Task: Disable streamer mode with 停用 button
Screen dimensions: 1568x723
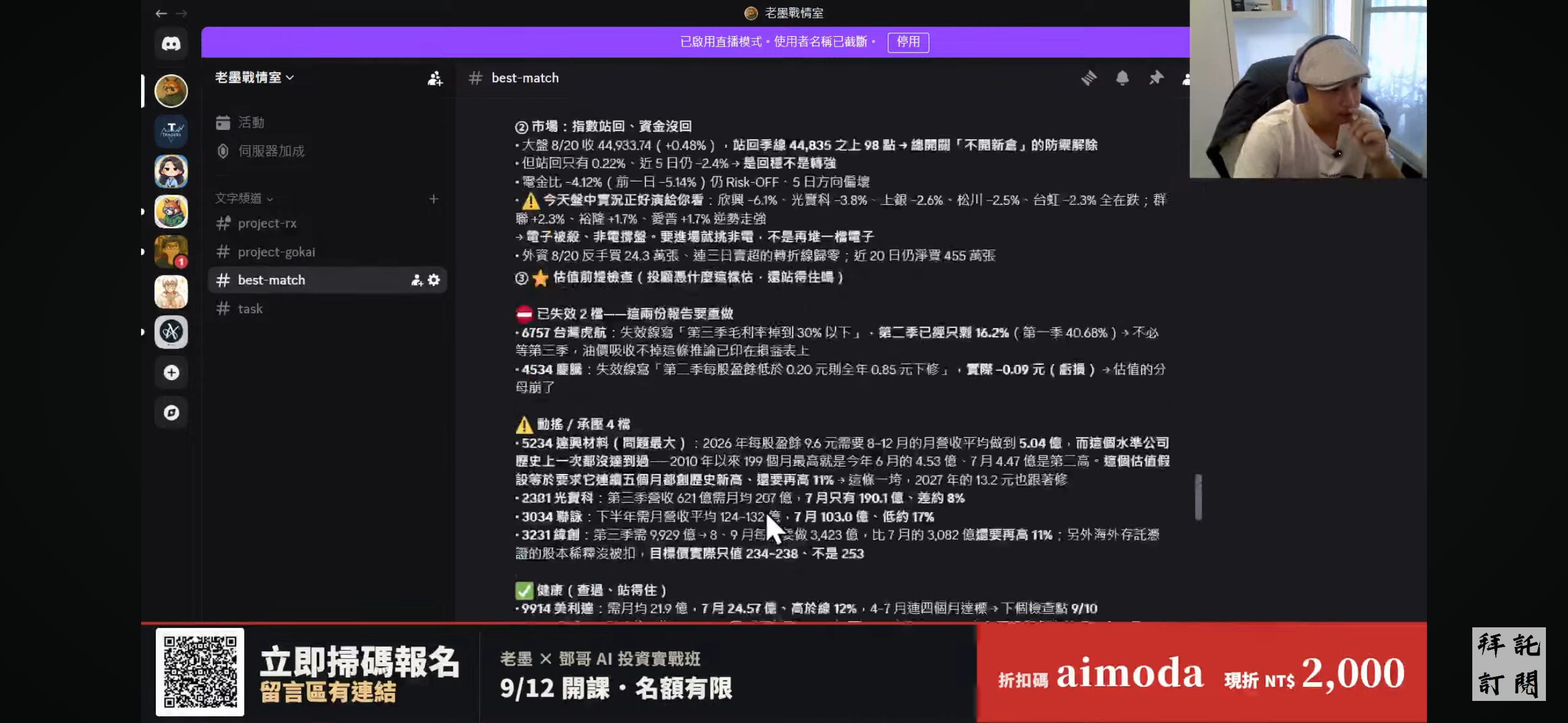Action: pos(908,42)
